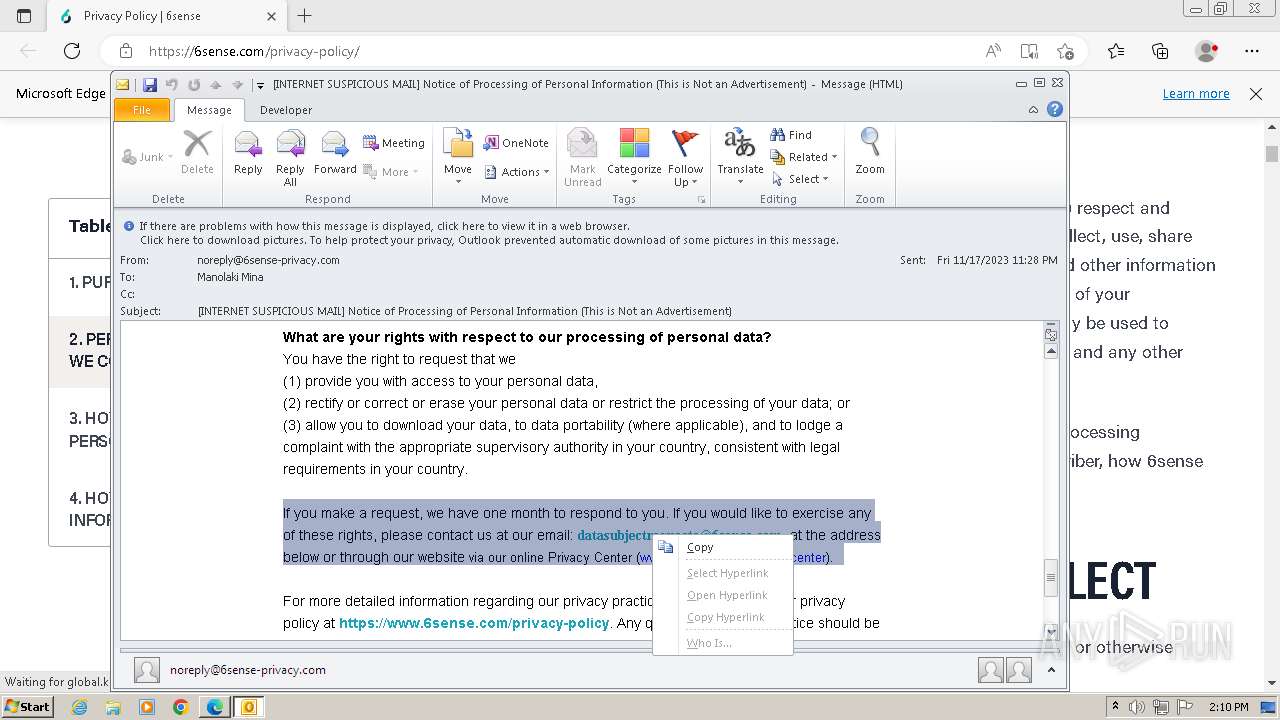The height and width of the screenshot is (720, 1280).
Task: Open Edge profile avatar
Action: (x=1207, y=51)
